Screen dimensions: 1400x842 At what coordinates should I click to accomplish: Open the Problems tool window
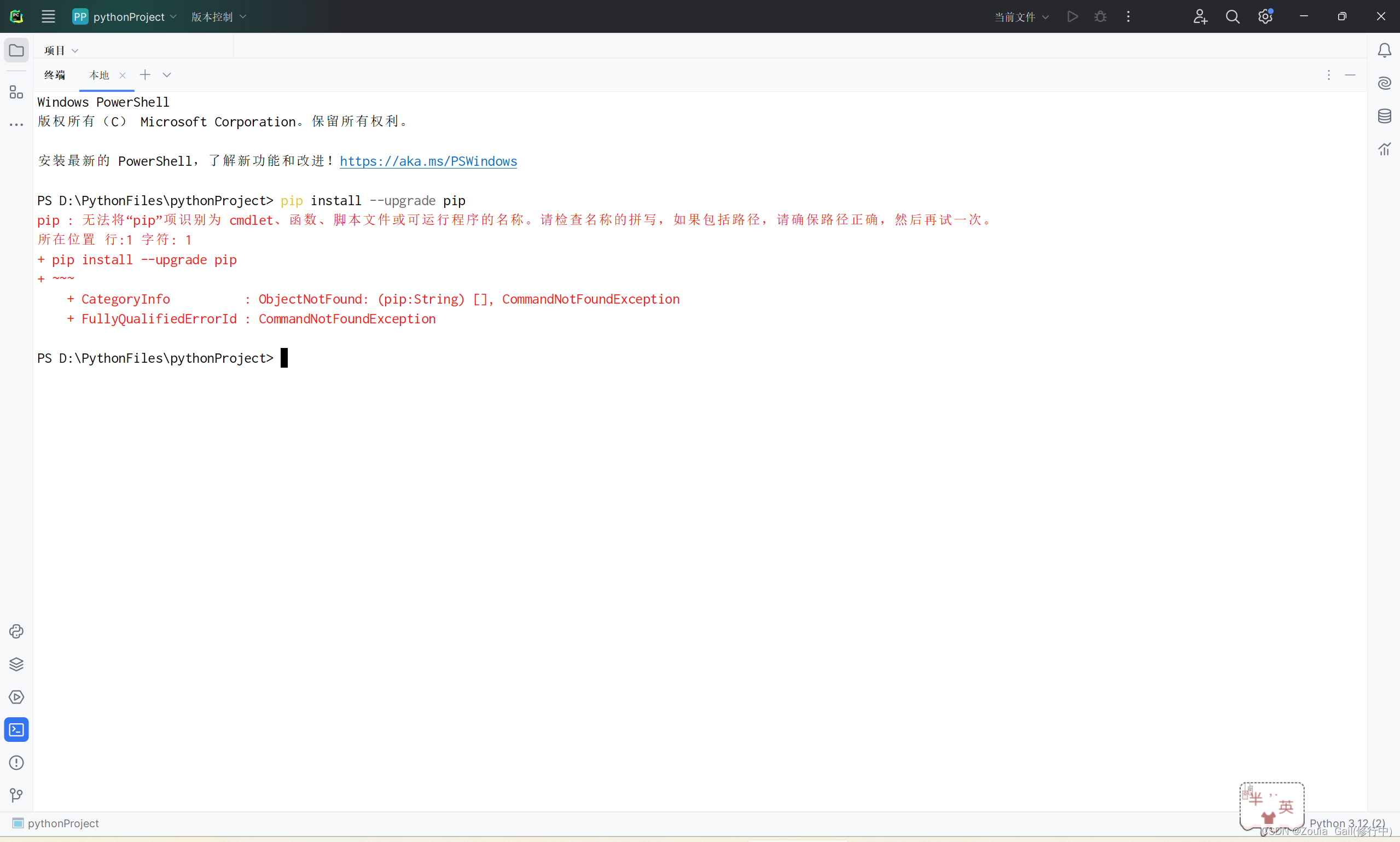click(16, 763)
